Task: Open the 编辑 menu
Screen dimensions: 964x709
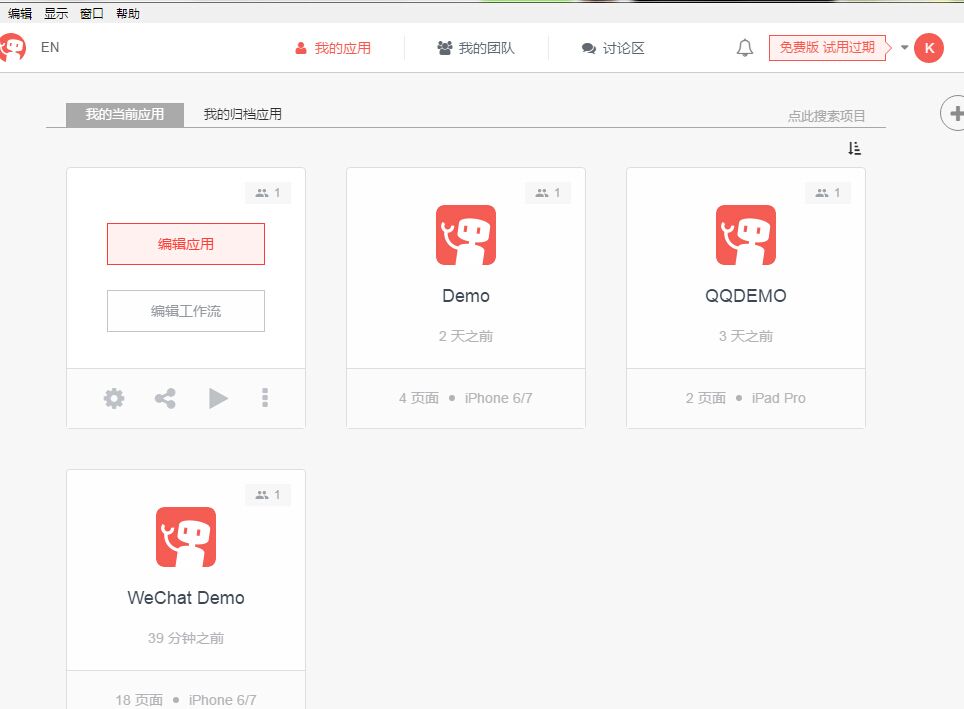Action: point(20,14)
